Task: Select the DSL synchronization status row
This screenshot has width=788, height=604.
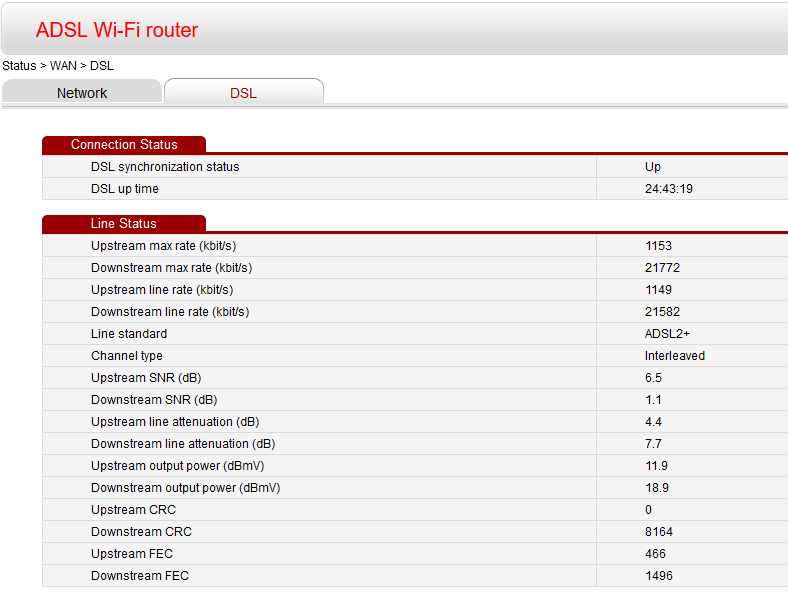Action: point(165,167)
